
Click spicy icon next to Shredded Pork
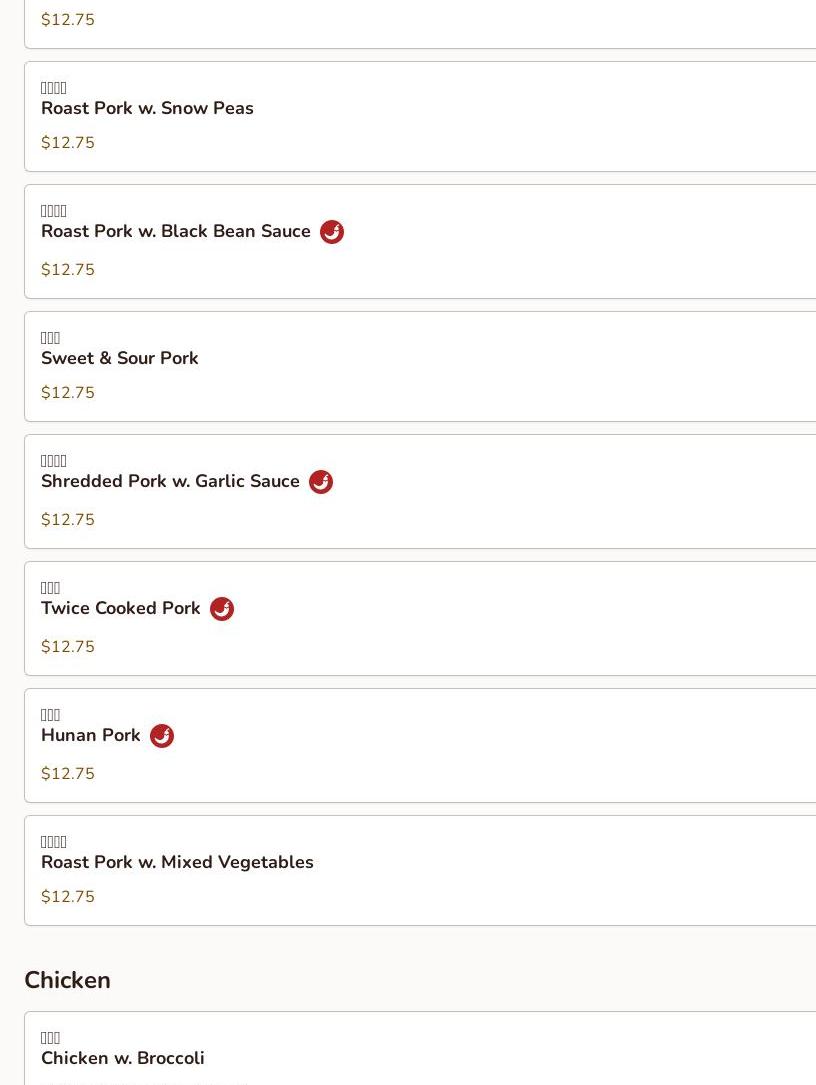[321, 482]
